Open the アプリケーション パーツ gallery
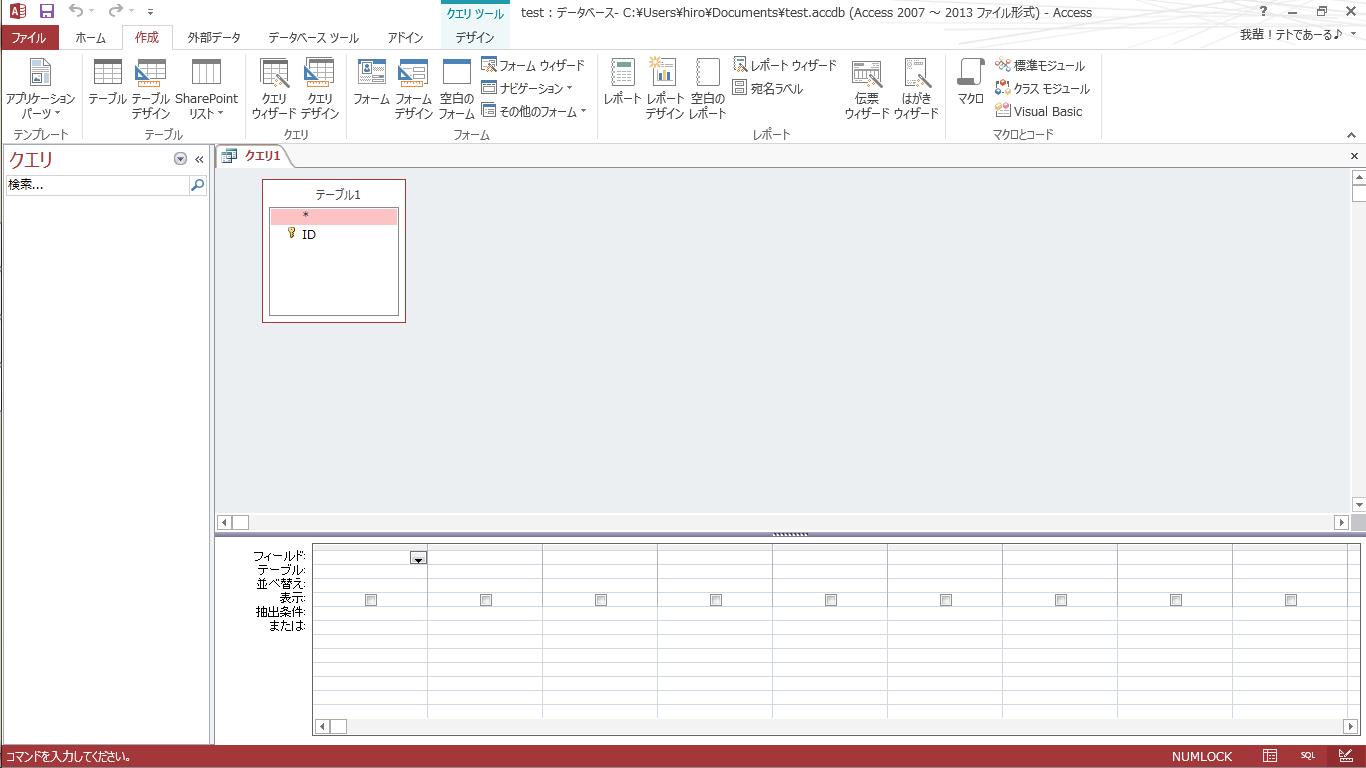 click(x=40, y=89)
